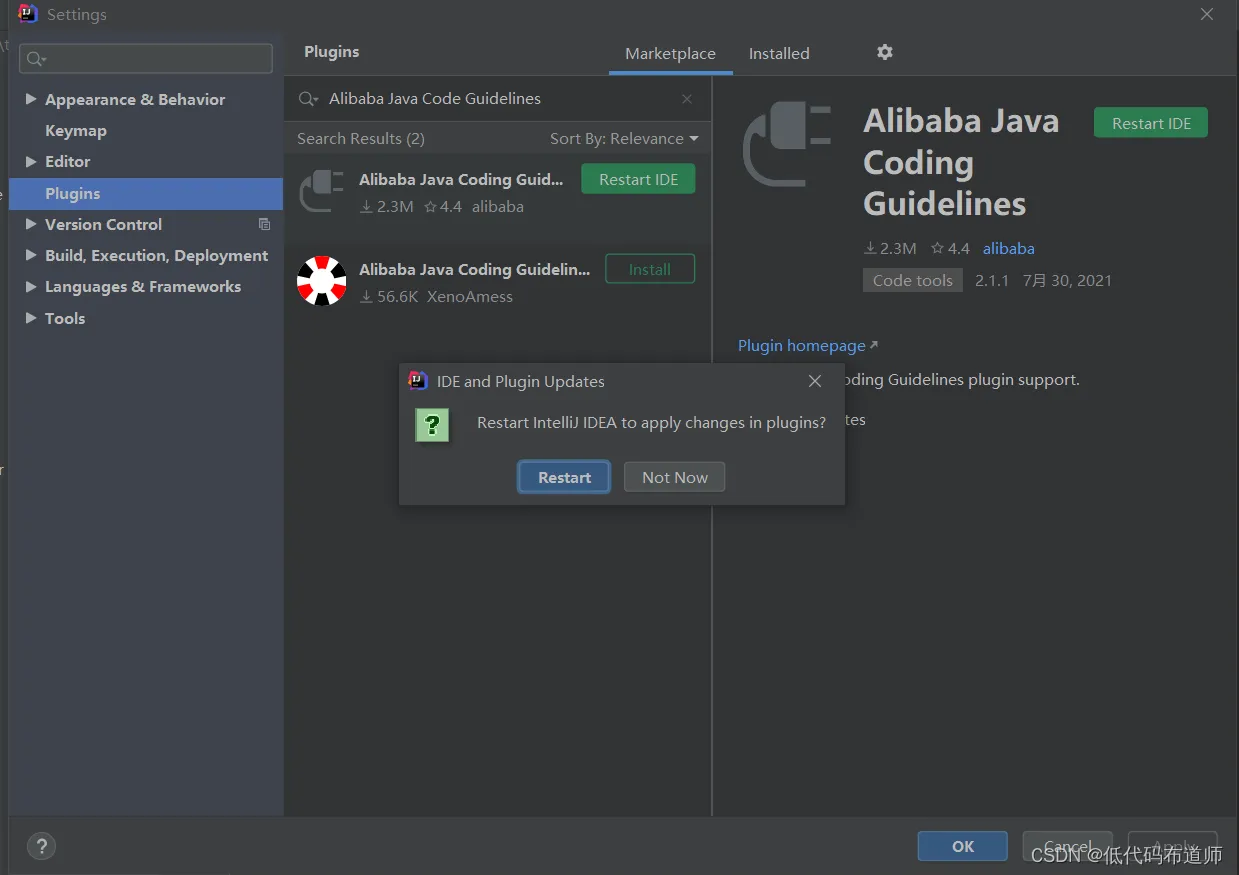
Task: Focus the settings search field
Action: point(146,59)
